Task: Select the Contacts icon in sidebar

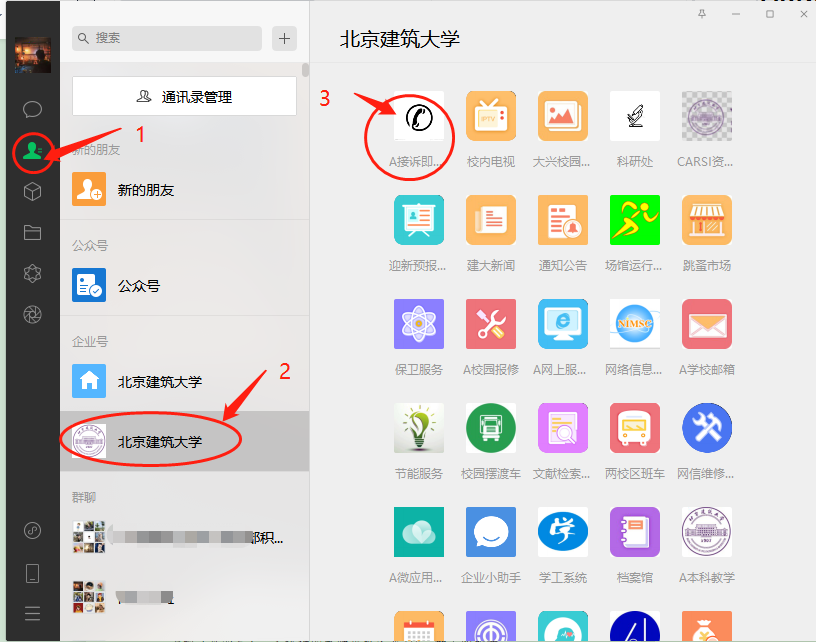Action: 32,151
